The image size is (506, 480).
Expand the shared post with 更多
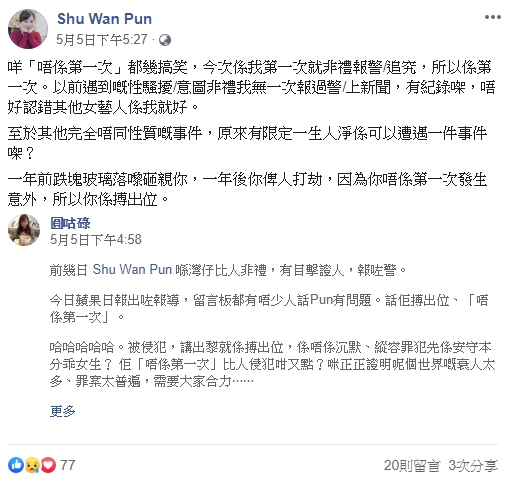pyautogui.click(x=62, y=411)
